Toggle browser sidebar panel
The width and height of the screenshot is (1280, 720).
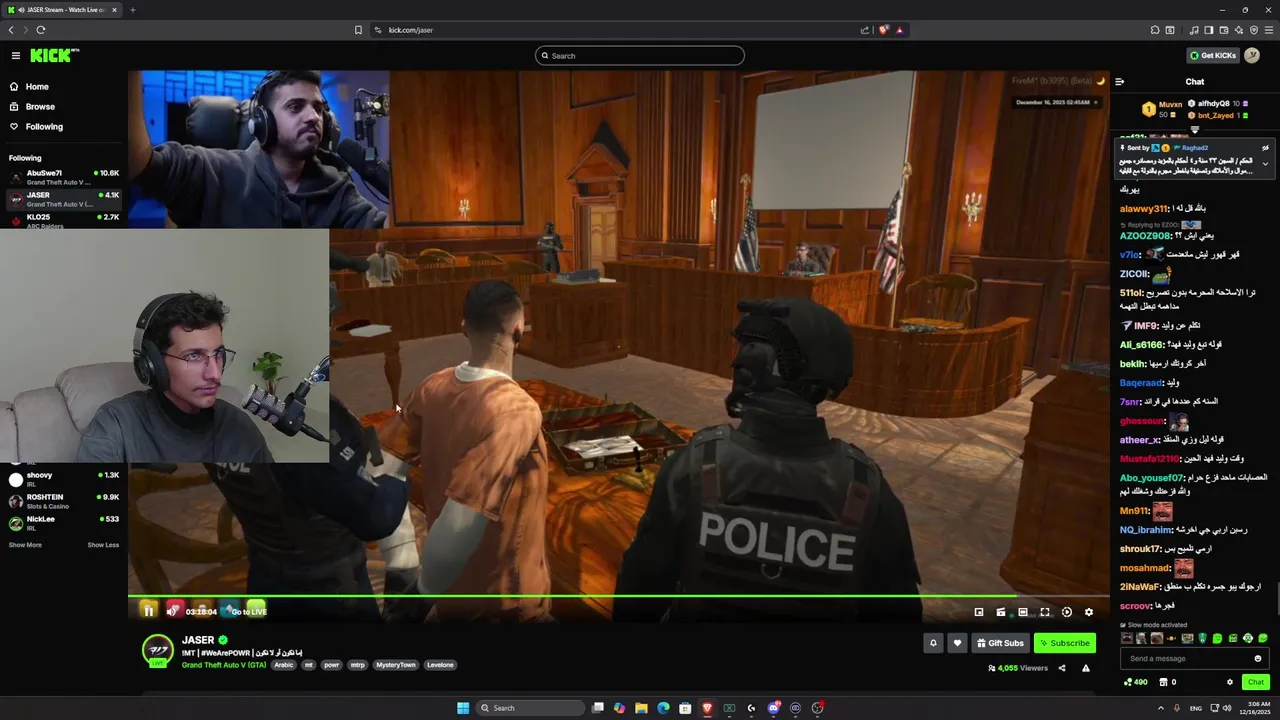click(1208, 30)
